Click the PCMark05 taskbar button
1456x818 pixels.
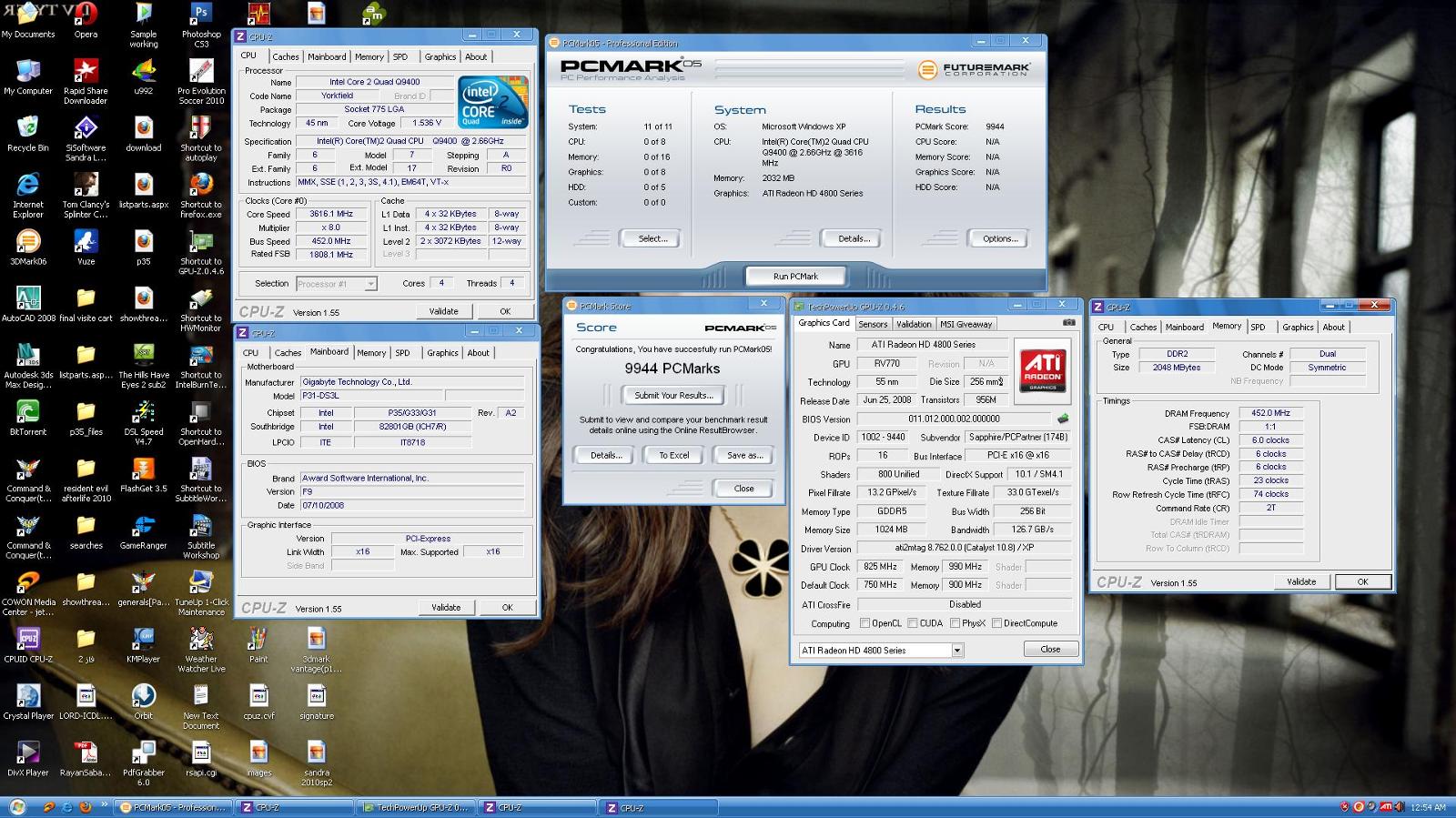coord(174,807)
